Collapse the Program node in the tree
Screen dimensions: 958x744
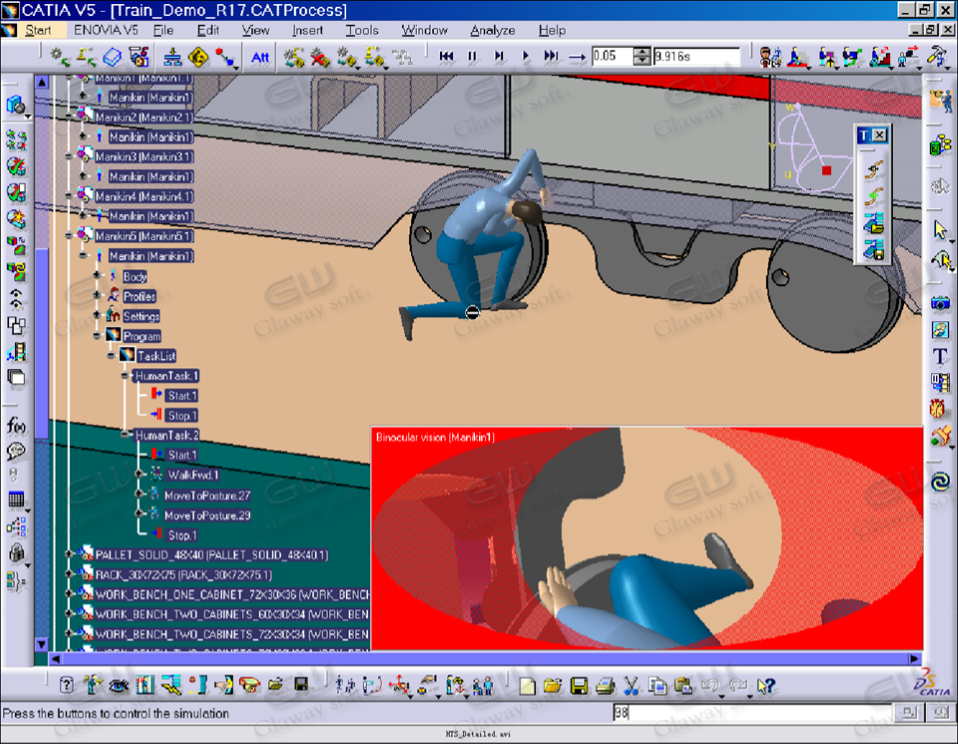(97, 336)
